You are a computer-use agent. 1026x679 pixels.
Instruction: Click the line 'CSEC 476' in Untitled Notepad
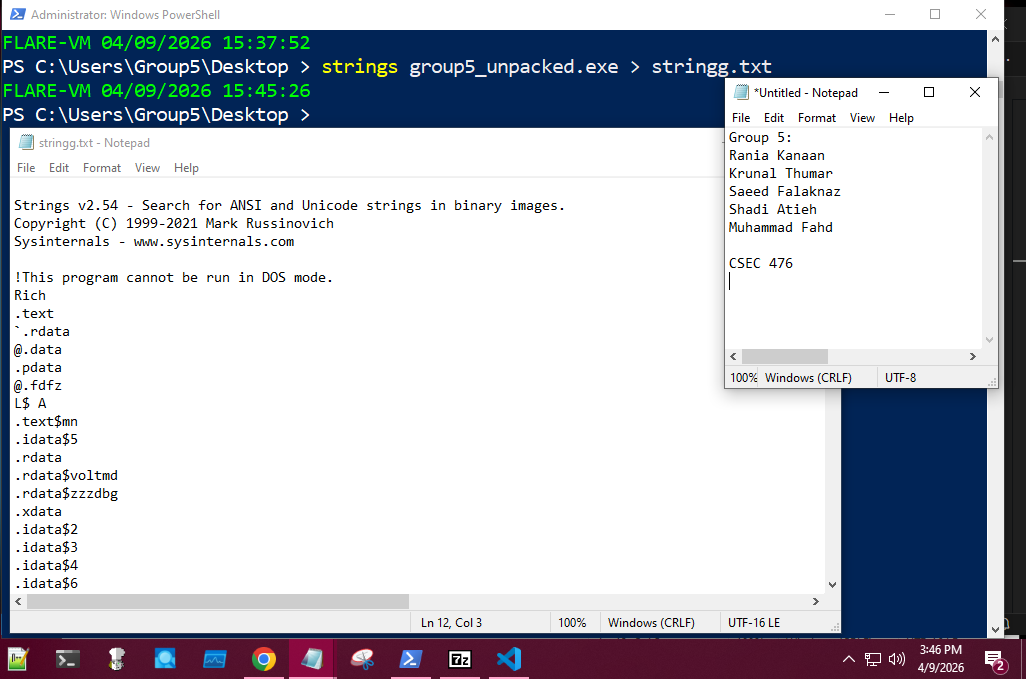coord(760,264)
